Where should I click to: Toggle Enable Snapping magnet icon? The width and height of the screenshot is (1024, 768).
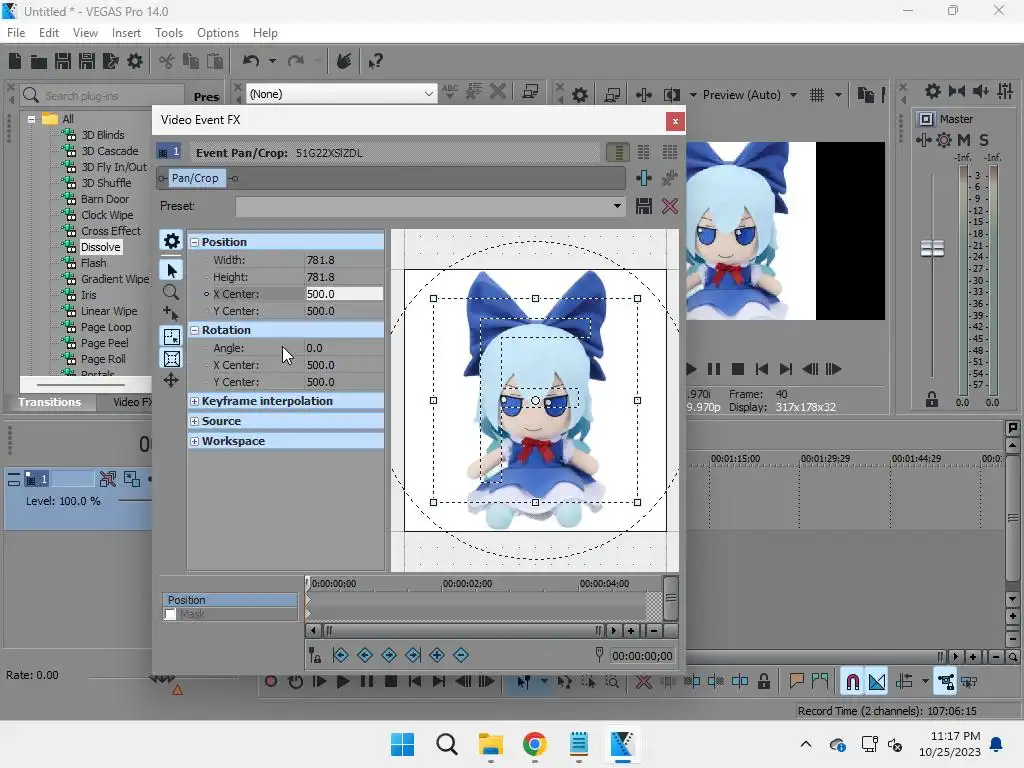coord(852,682)
